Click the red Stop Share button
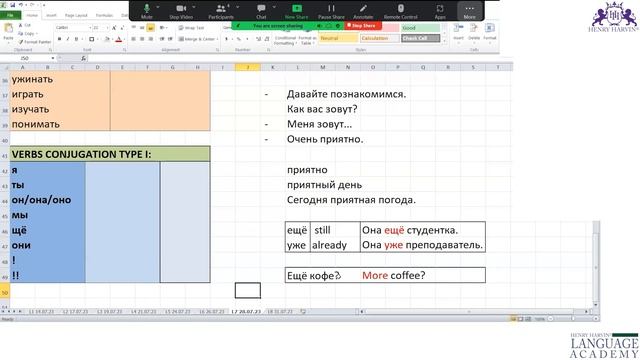The image size is (640, 360). pyautogui.click(x=362, y=26)
